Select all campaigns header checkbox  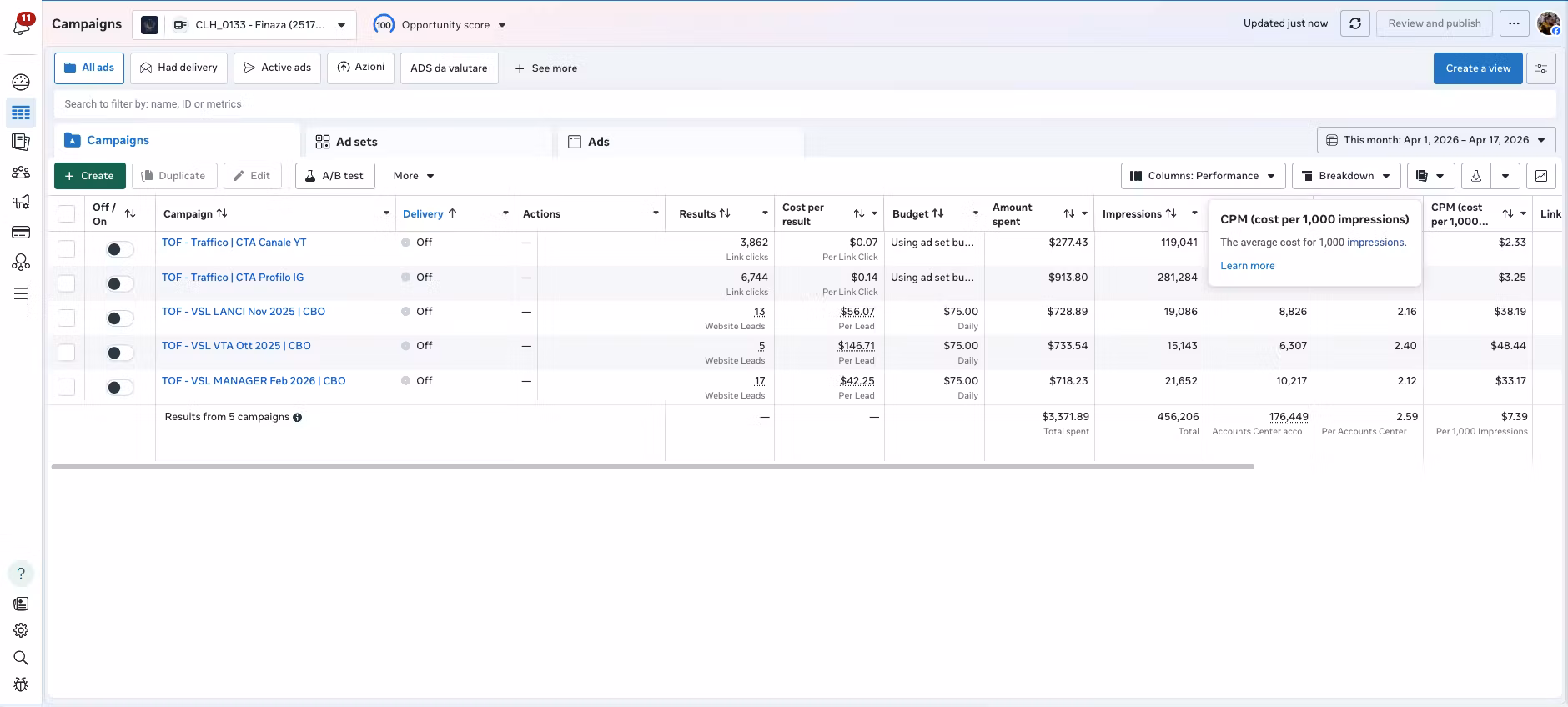[67, 214]
